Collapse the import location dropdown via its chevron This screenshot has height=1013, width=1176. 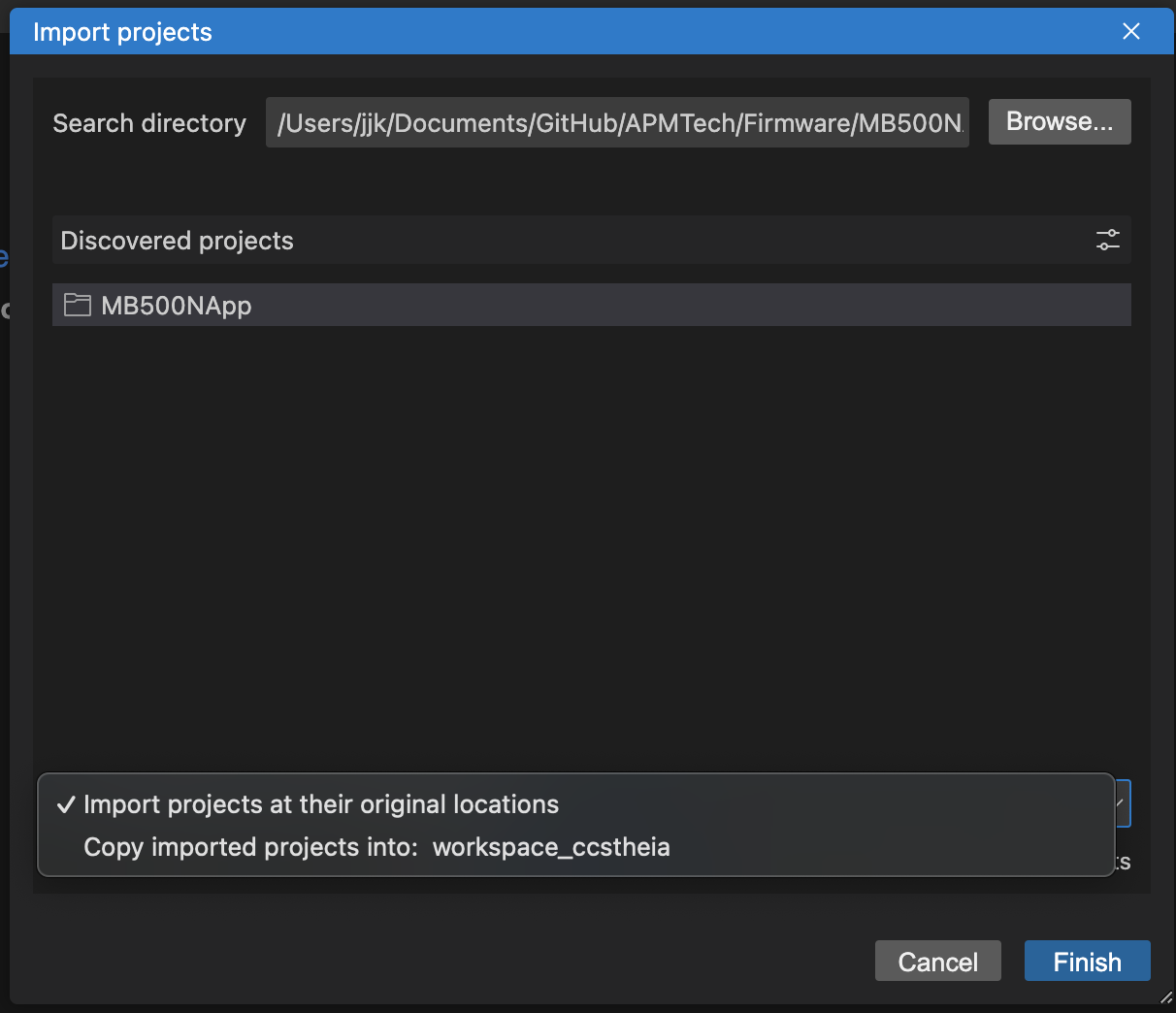click(1122, 803)
